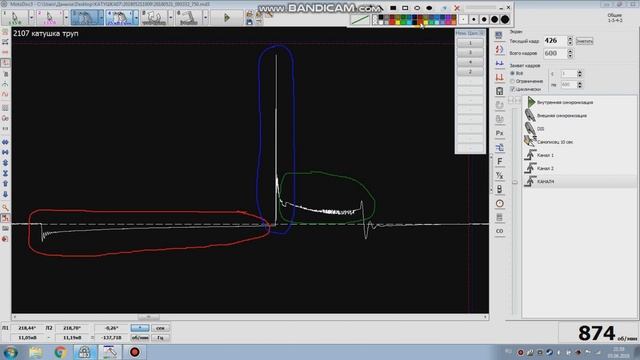Open dropdown arrow beside mode button 2
The width and height of the screenshot is (640, 360).
tap(66, 18)
